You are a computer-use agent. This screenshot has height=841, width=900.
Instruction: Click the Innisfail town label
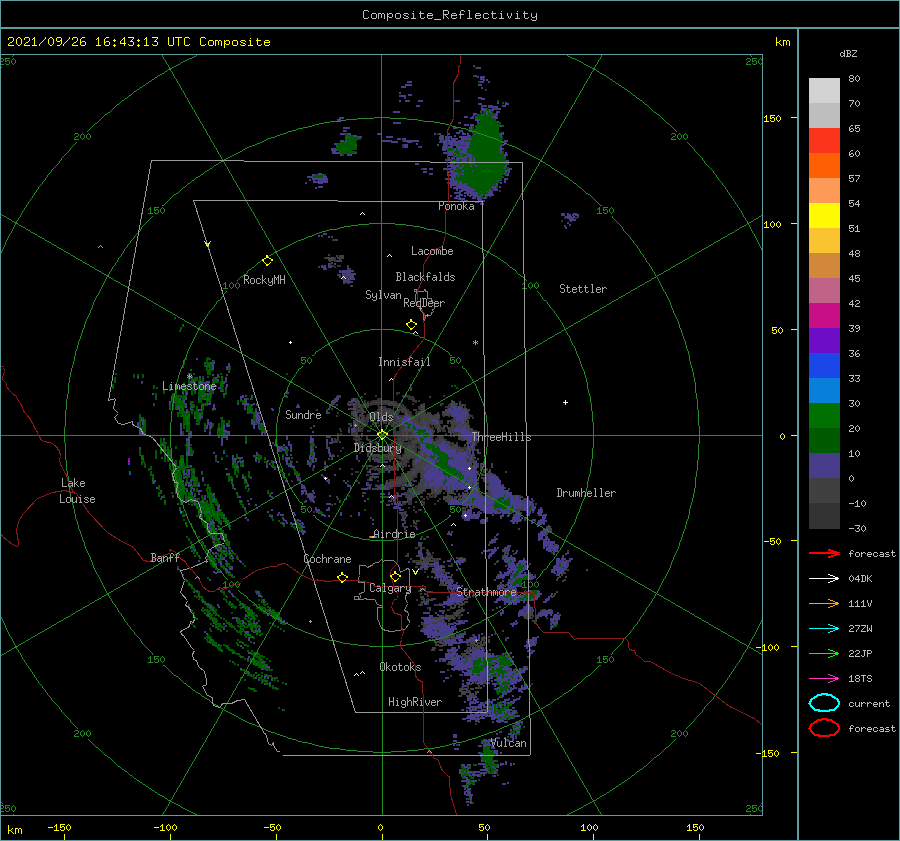(404, 362)
